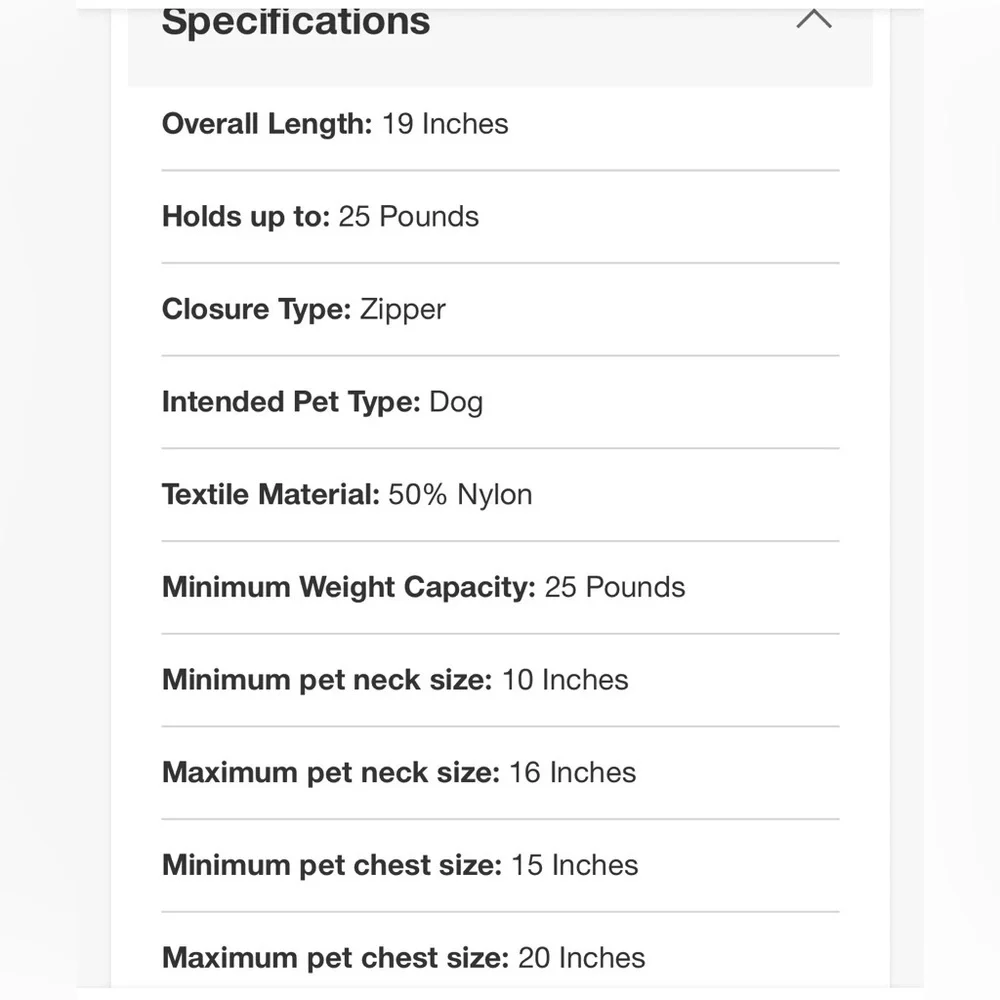Click the 50% Nylon value text

click(460, 495)
